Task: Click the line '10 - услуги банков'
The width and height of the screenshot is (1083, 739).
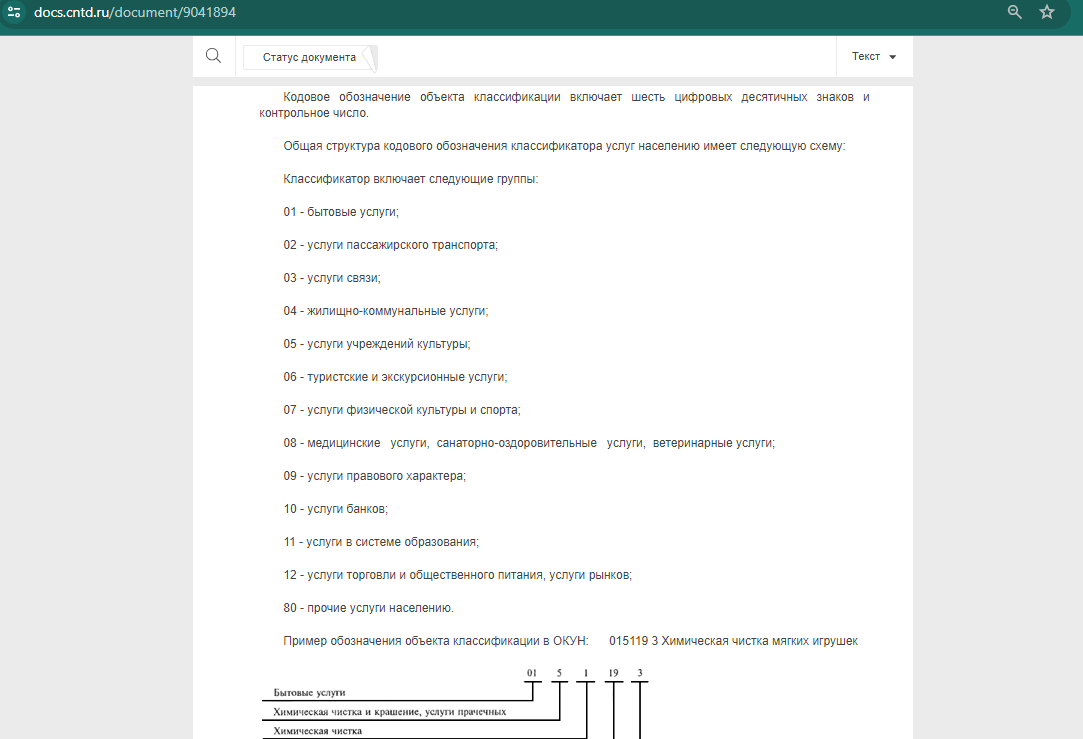Action: point(335,509)
